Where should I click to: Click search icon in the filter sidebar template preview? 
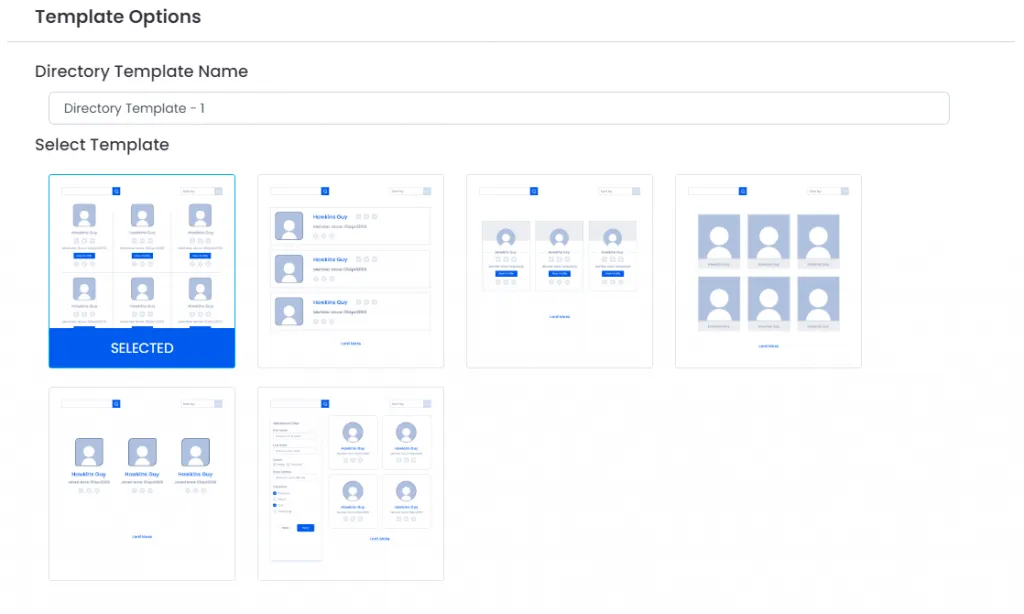click(325, 404)
